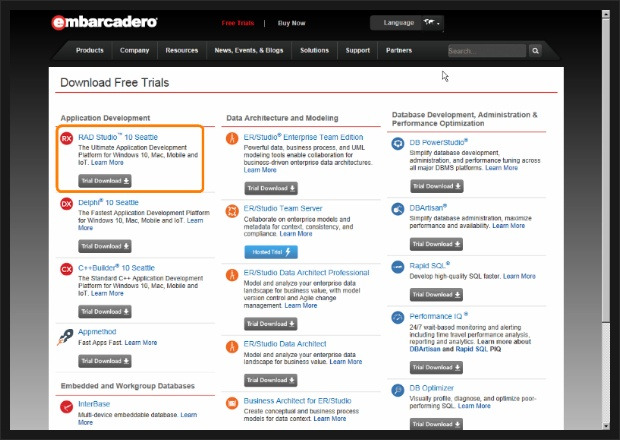Image resolution: width=620 pixels, height=440 pixels.
Task: Open the Partners menu
Action: 399,50
